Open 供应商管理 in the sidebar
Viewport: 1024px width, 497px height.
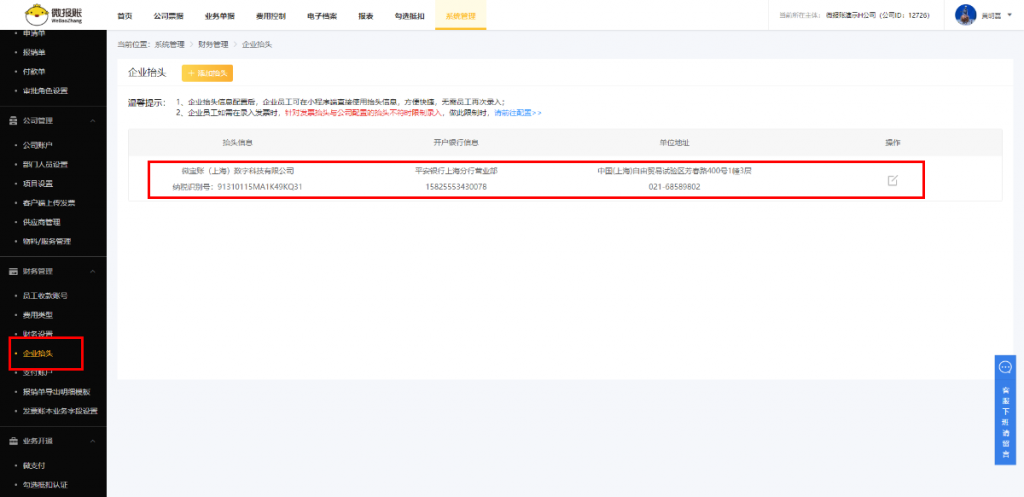41,222
